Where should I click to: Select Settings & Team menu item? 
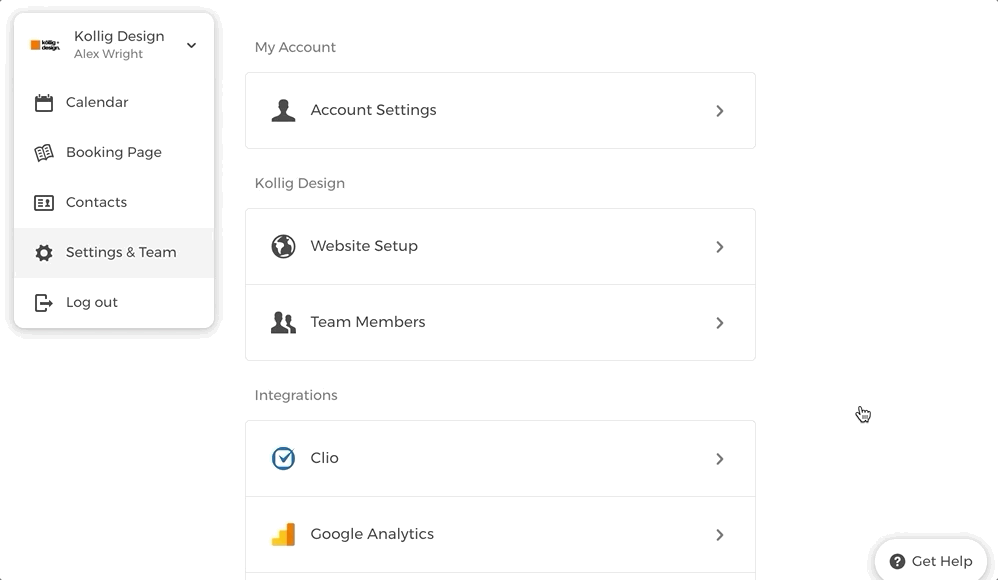point(114,252)
